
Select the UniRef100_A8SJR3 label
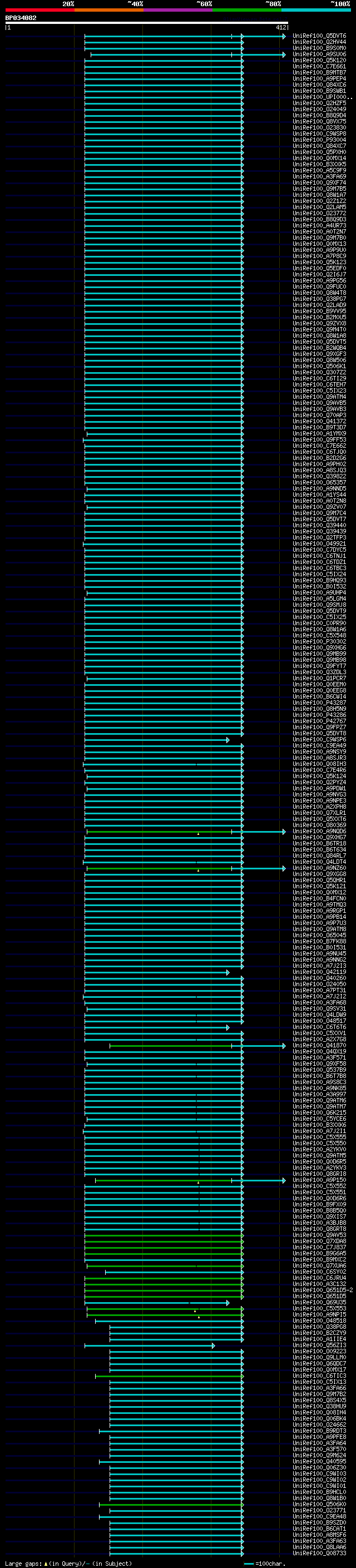coord(319,758)
